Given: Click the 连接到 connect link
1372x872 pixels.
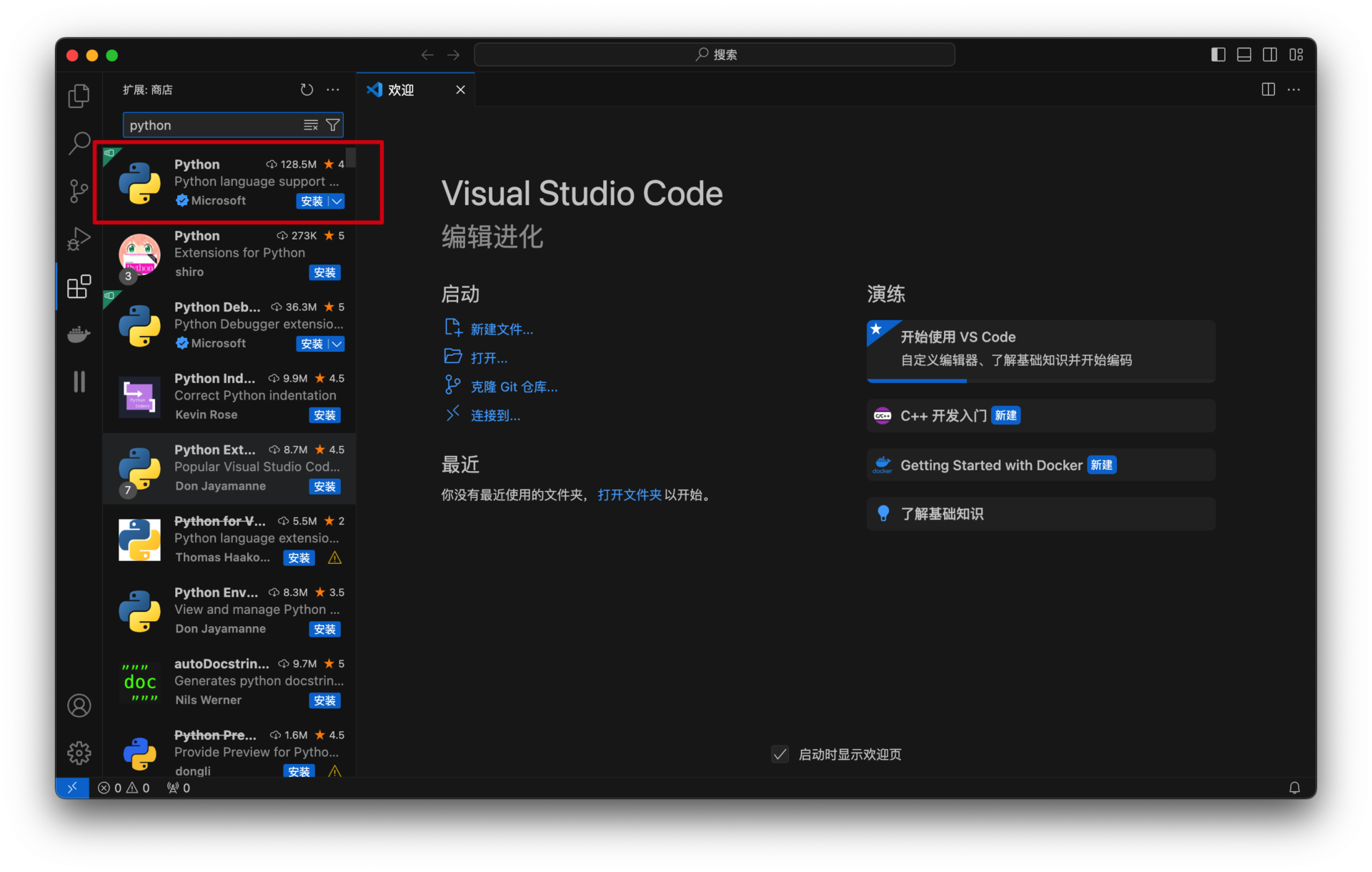Looking at the screenshot, I should pos(495,415).
